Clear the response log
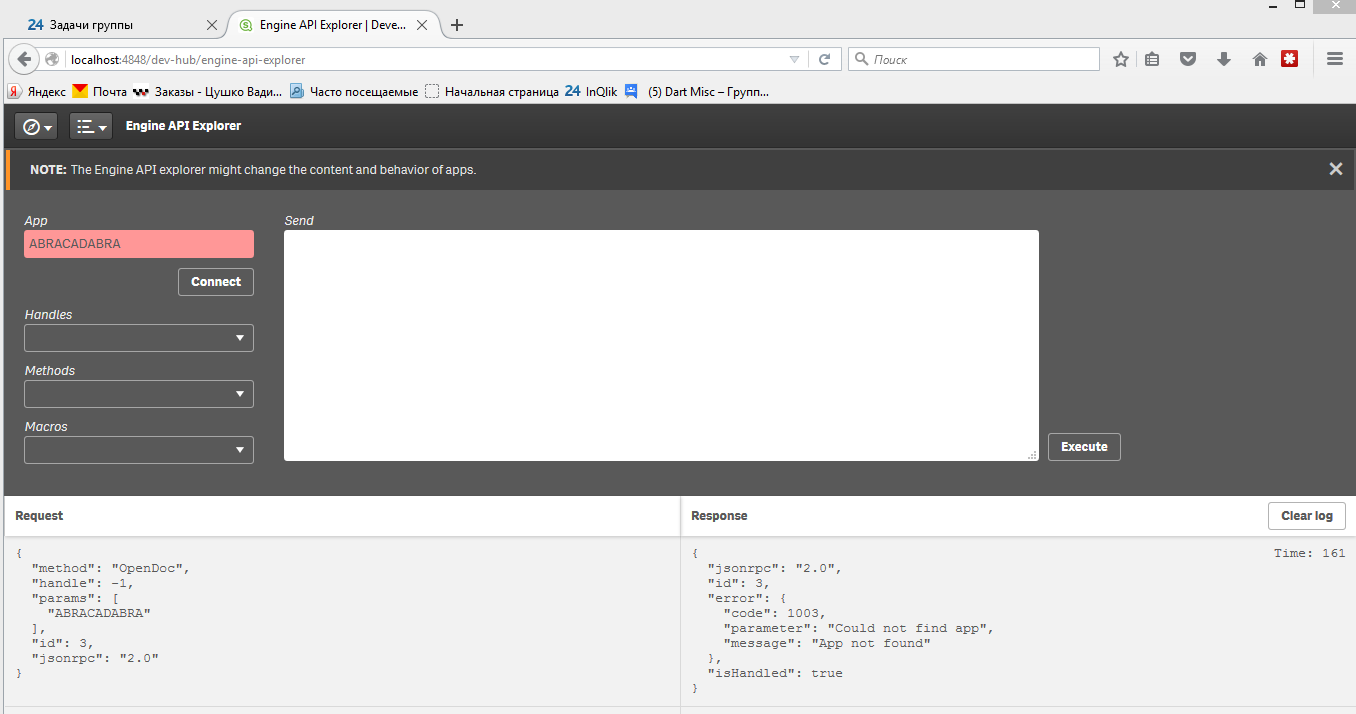 pos(1306,515)
